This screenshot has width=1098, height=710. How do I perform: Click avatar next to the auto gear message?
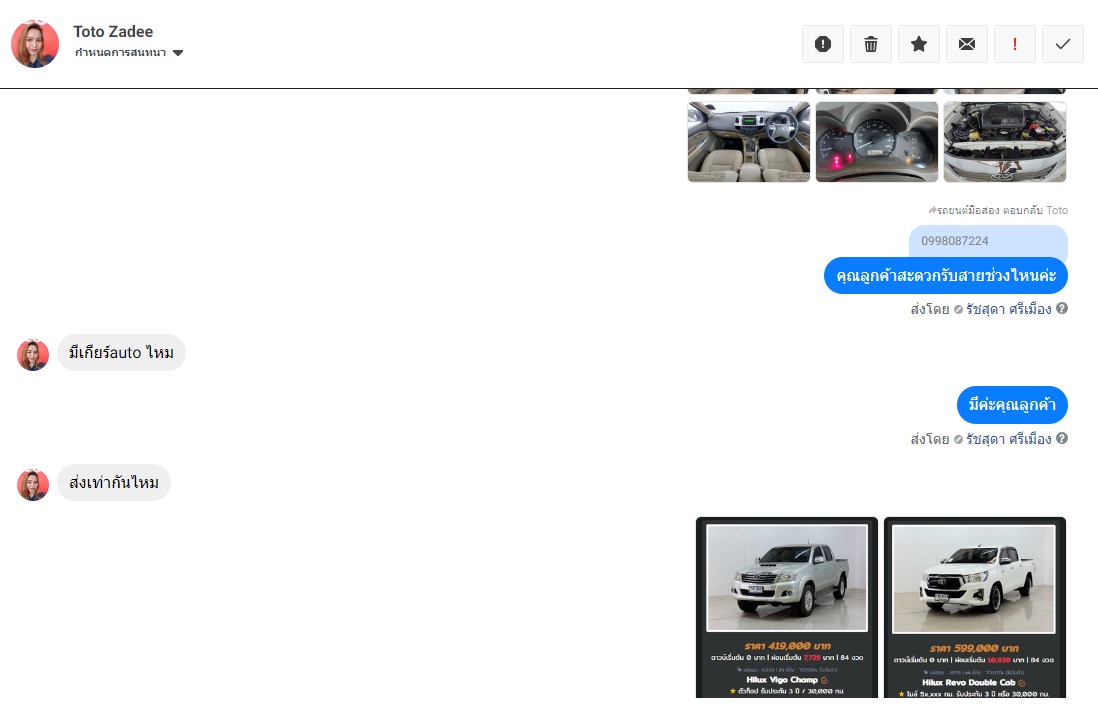[33, 355]
